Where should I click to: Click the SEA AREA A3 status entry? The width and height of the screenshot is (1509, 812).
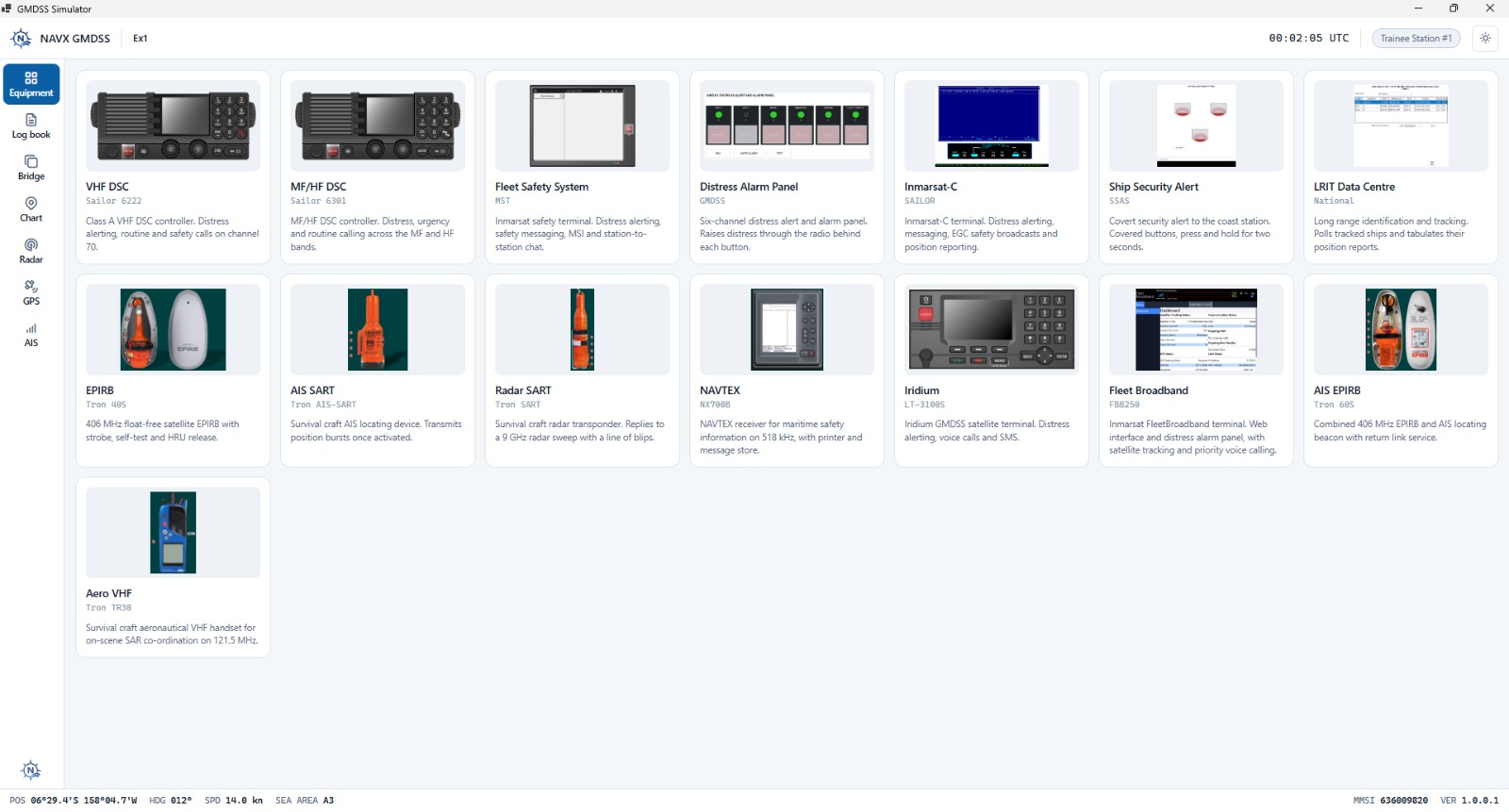[305, 801]
